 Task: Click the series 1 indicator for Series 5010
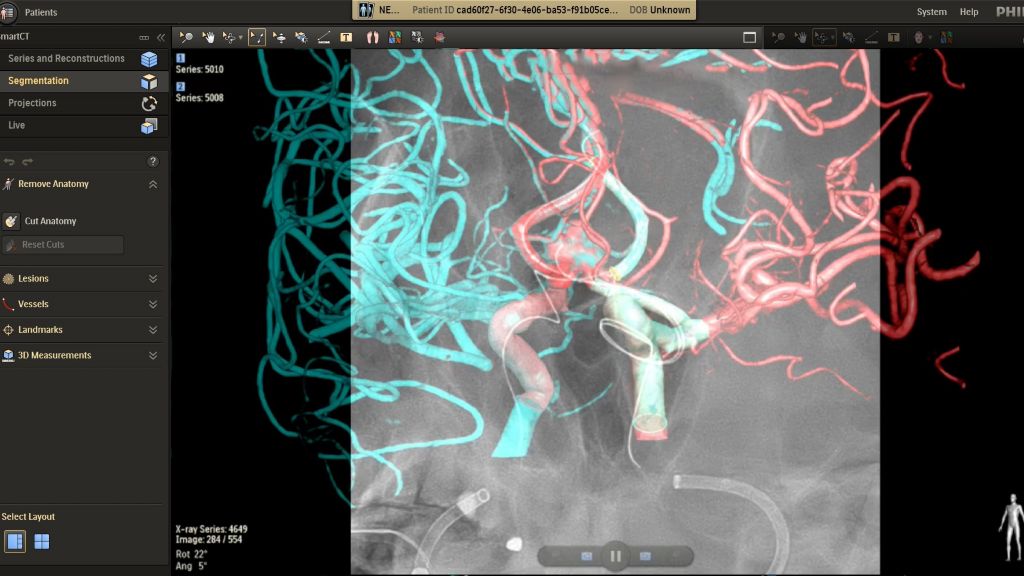181,58
